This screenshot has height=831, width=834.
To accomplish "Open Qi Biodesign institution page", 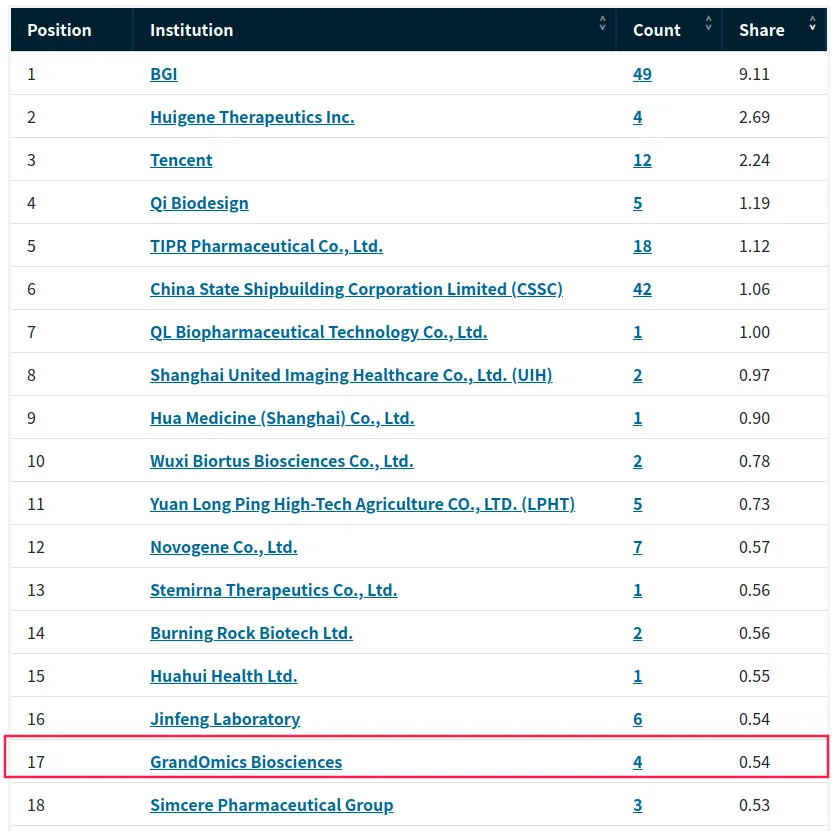I will 199,203.
